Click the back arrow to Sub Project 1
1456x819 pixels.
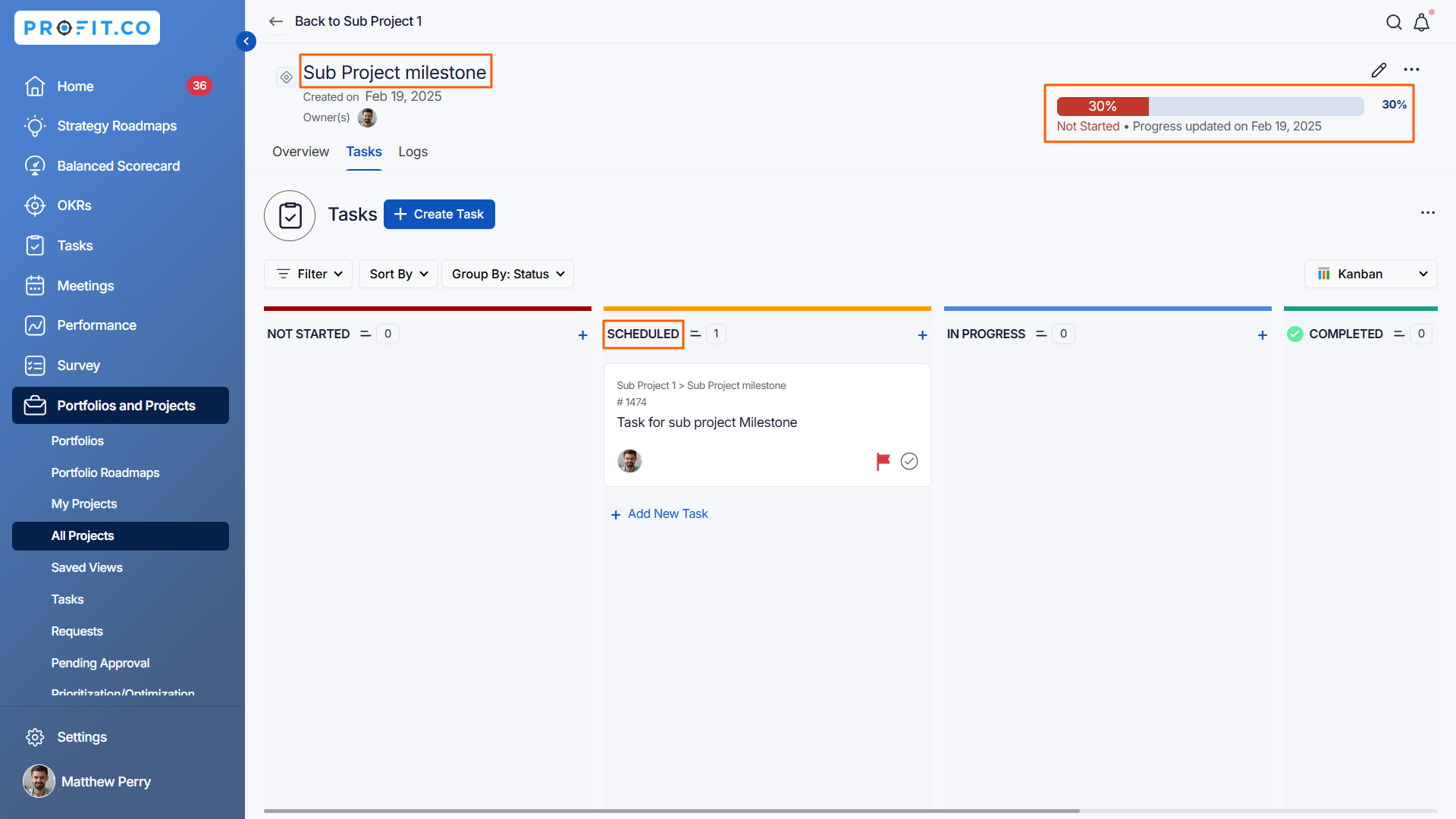click(x=276, y=21)
